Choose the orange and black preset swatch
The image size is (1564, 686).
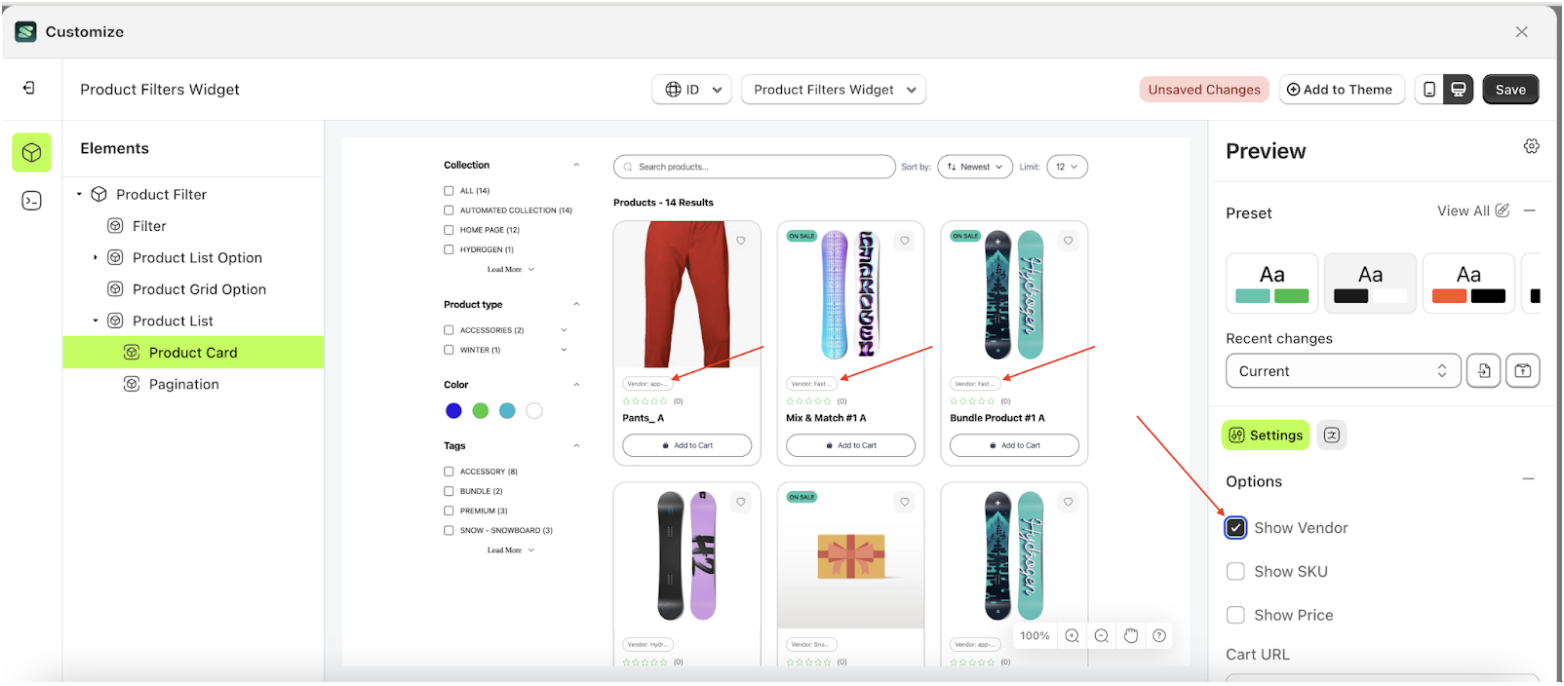pyautogui.click(x=1468, y=283)
